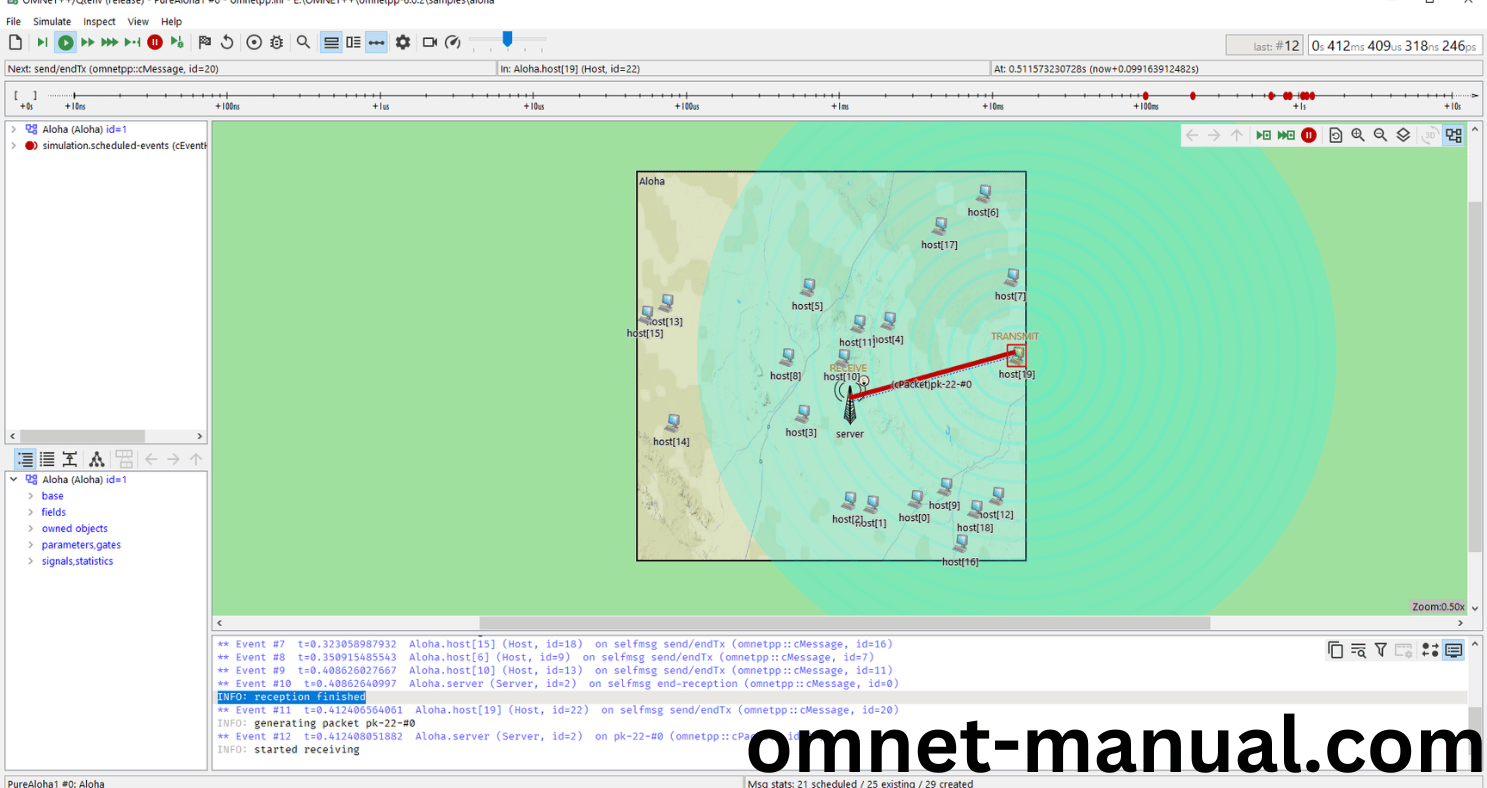This screenshot has height=788, width=1487.
Task: Open the Simulate menu
Action: click(x=52, y=21)
